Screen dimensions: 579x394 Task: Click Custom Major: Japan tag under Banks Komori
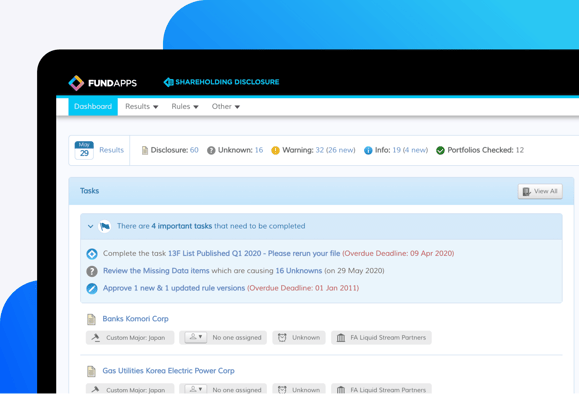click(130, 338)
